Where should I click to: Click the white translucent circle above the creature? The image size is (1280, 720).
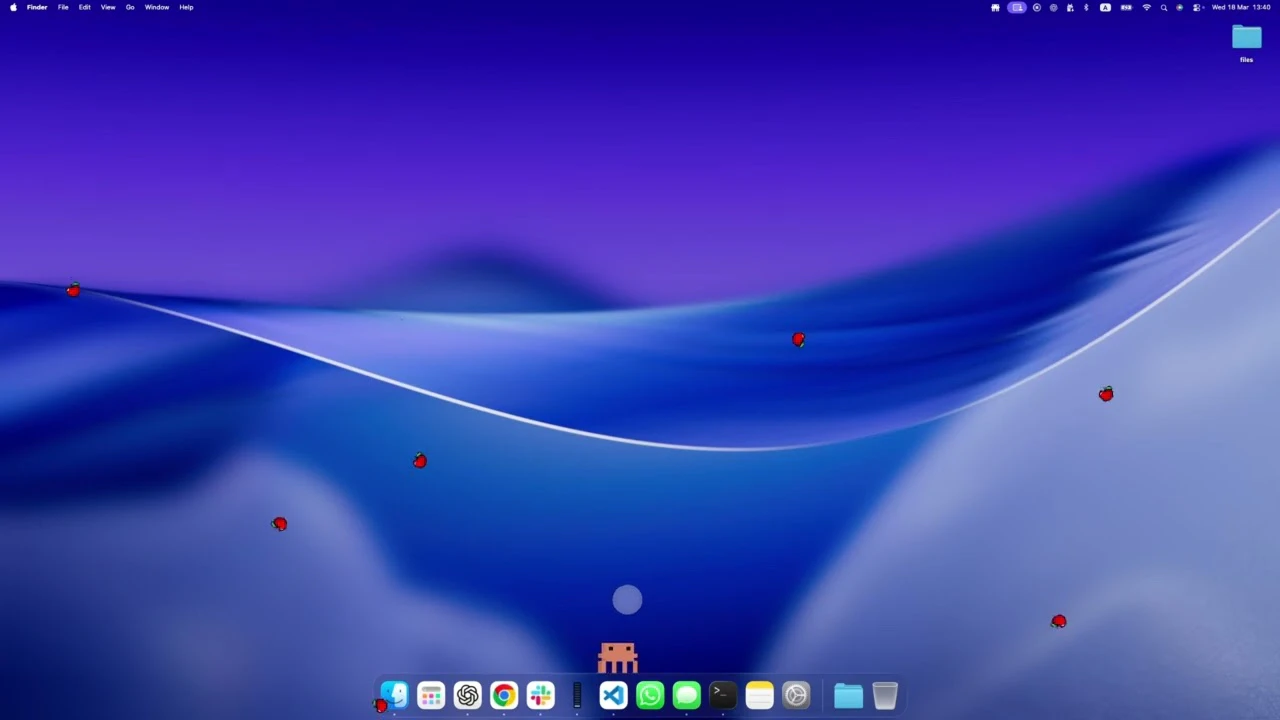click(627, 600)
